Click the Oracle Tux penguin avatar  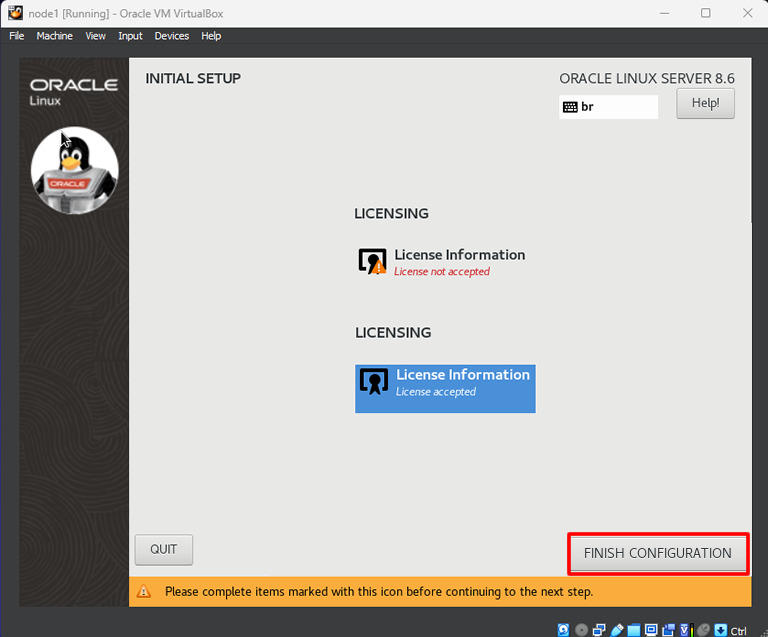[74, 170]
